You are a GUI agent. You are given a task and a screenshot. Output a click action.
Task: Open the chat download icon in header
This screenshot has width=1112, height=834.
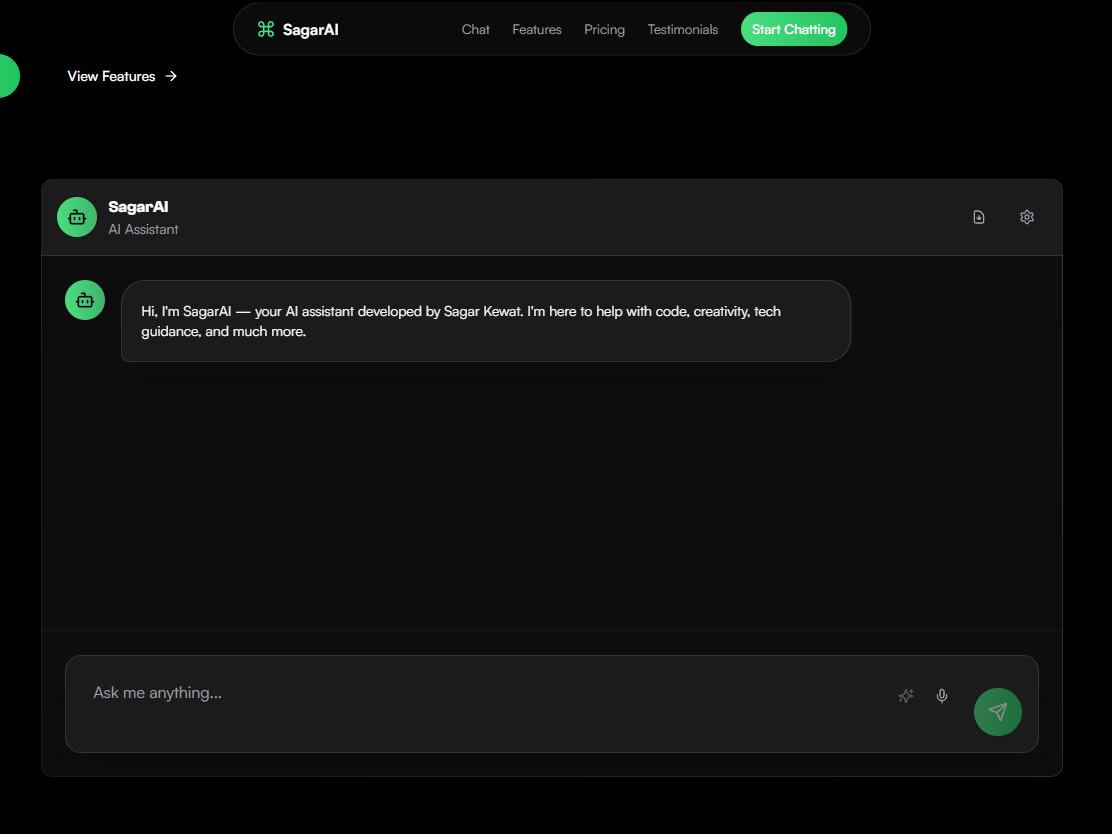(x=979, y=217)
